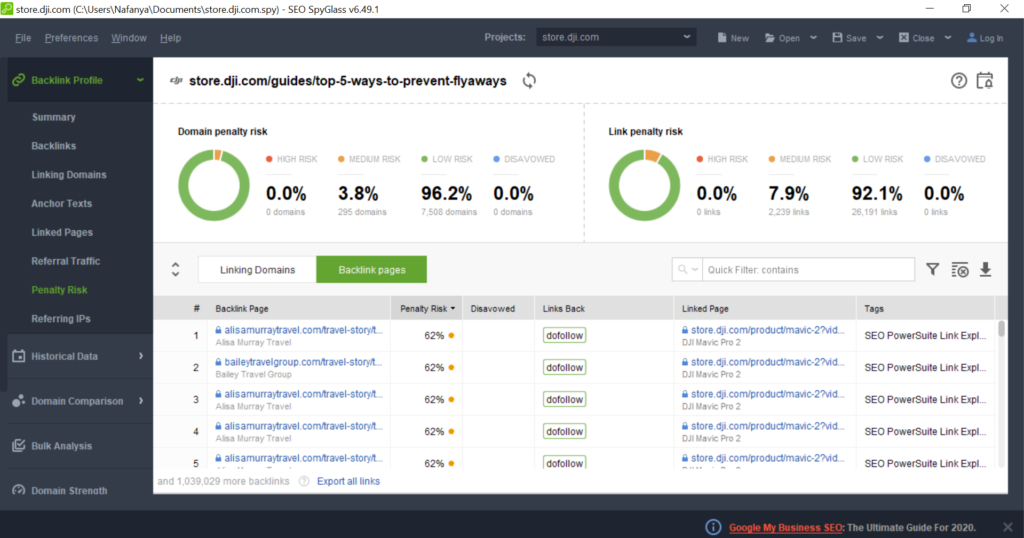Expand the Domain Comparison section chevron
This screenshot has width=1024, height=538.
click(x=140, y=401)
